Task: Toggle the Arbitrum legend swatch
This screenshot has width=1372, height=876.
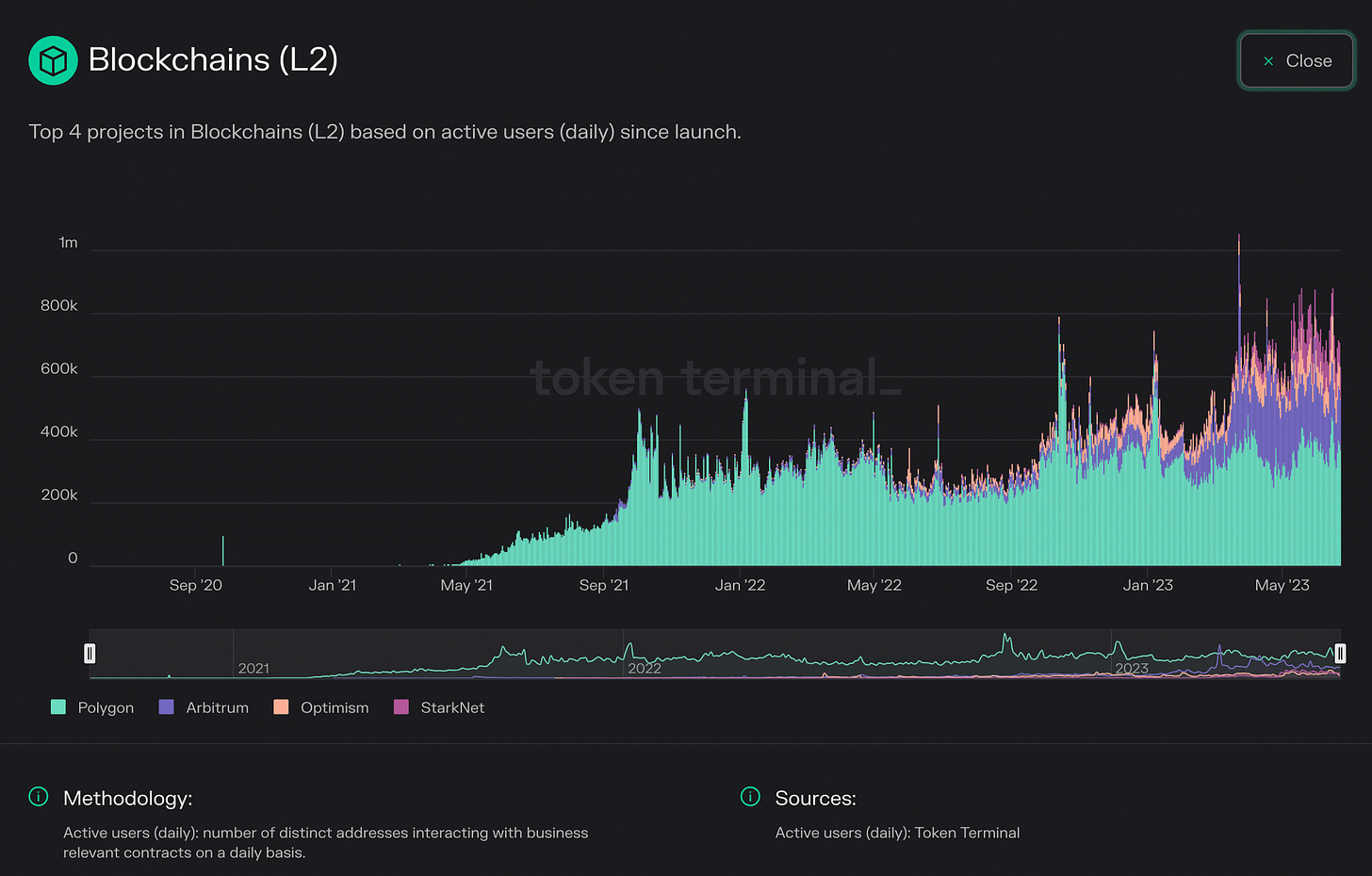Action: point(167,706)
